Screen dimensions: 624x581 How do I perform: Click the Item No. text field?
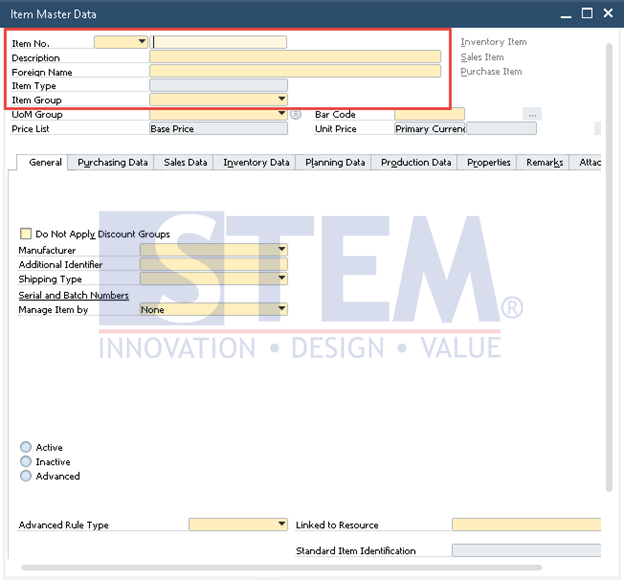[x=218, y=42]
